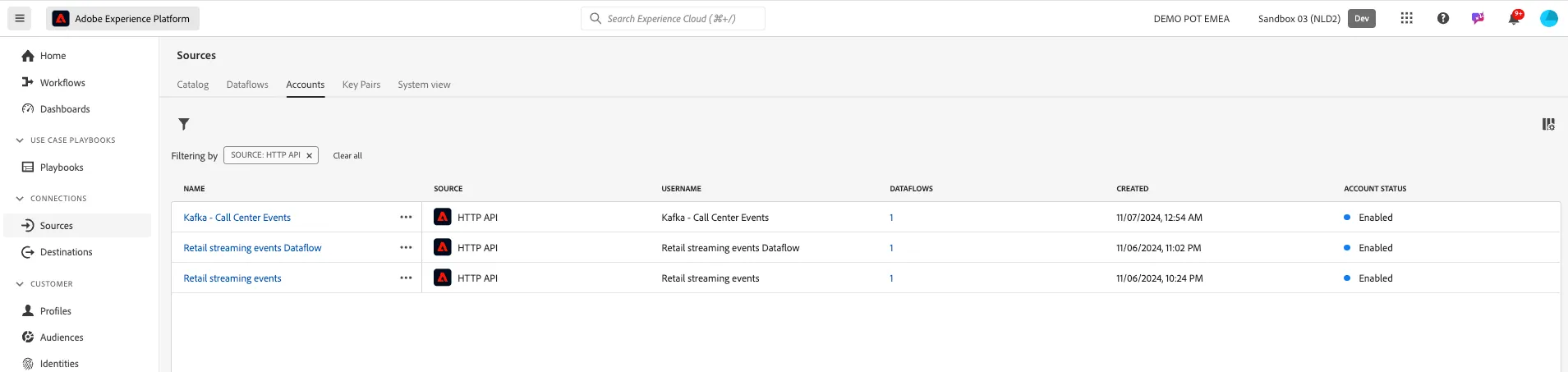Click username Retail streaming events Dataflow
This screenshot has height=372, width=1568.
pyautogui.click(x=730, y=248)
